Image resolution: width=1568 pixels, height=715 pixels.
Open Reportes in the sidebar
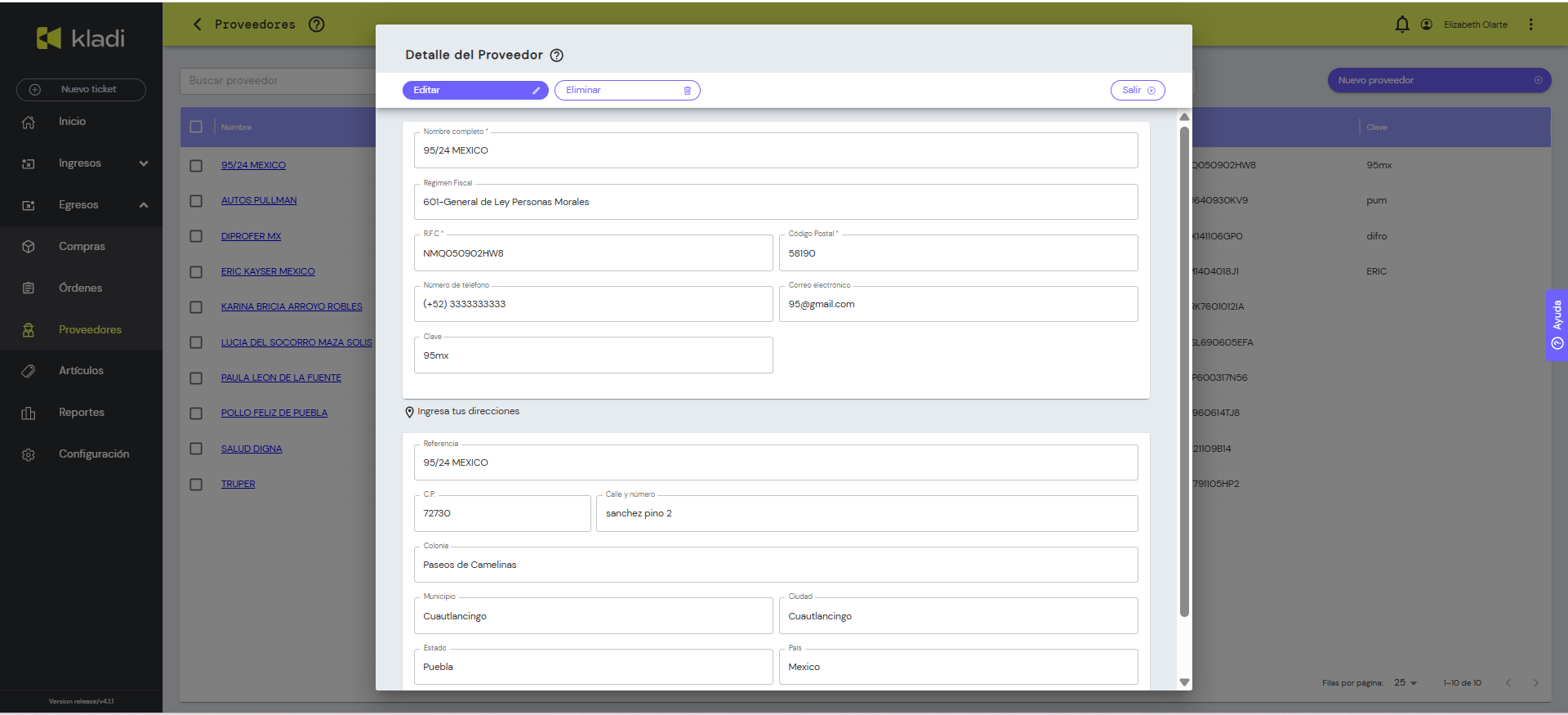tap(82, 413)
